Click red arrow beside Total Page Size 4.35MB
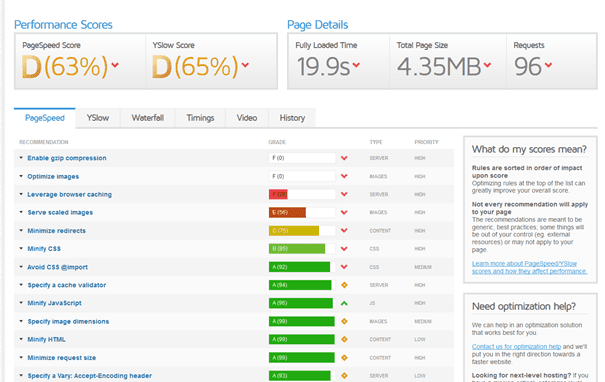The height and width of the screenshot is (382, 605). point(487,65)
